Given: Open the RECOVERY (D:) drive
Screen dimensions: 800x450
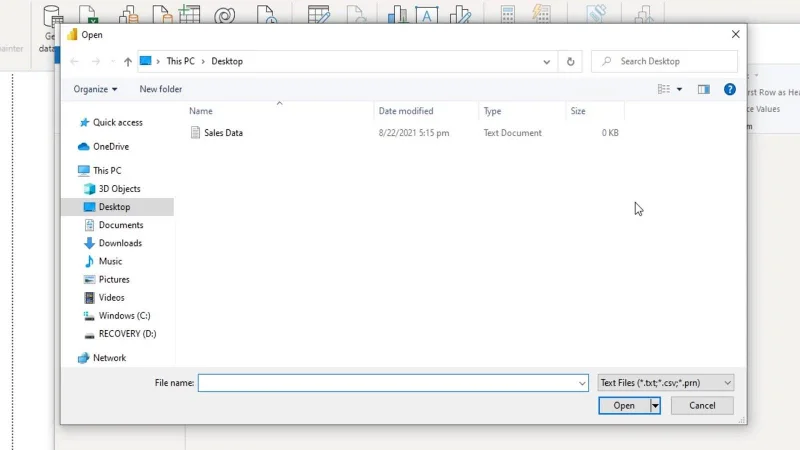Looking at the screenshot, I should point(127,334).
